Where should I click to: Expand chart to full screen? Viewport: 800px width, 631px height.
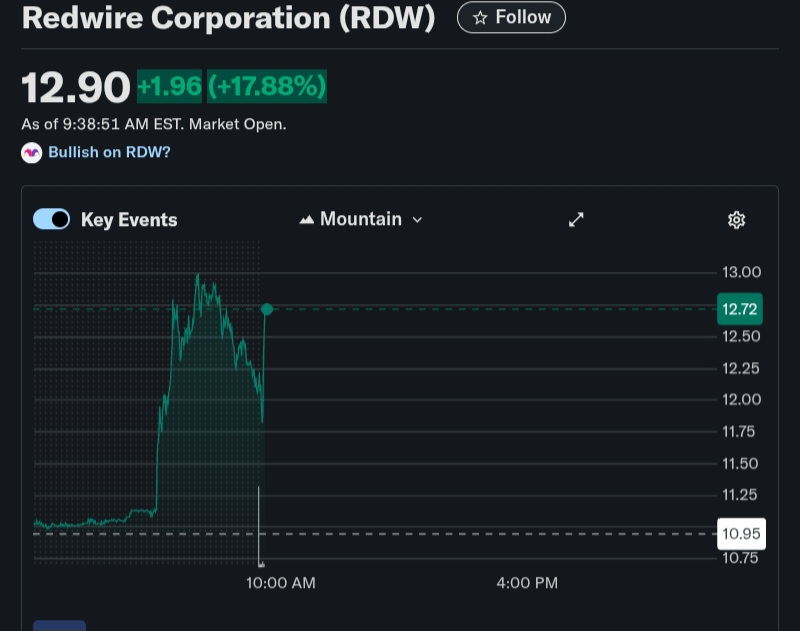(576, 219)
